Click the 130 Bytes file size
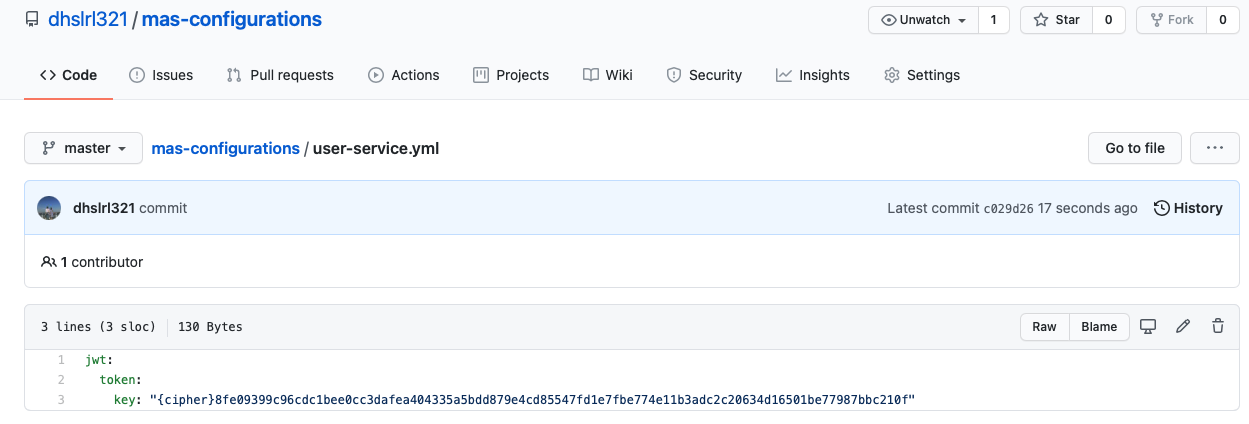Screen dimensions: 1249x424 210,327
